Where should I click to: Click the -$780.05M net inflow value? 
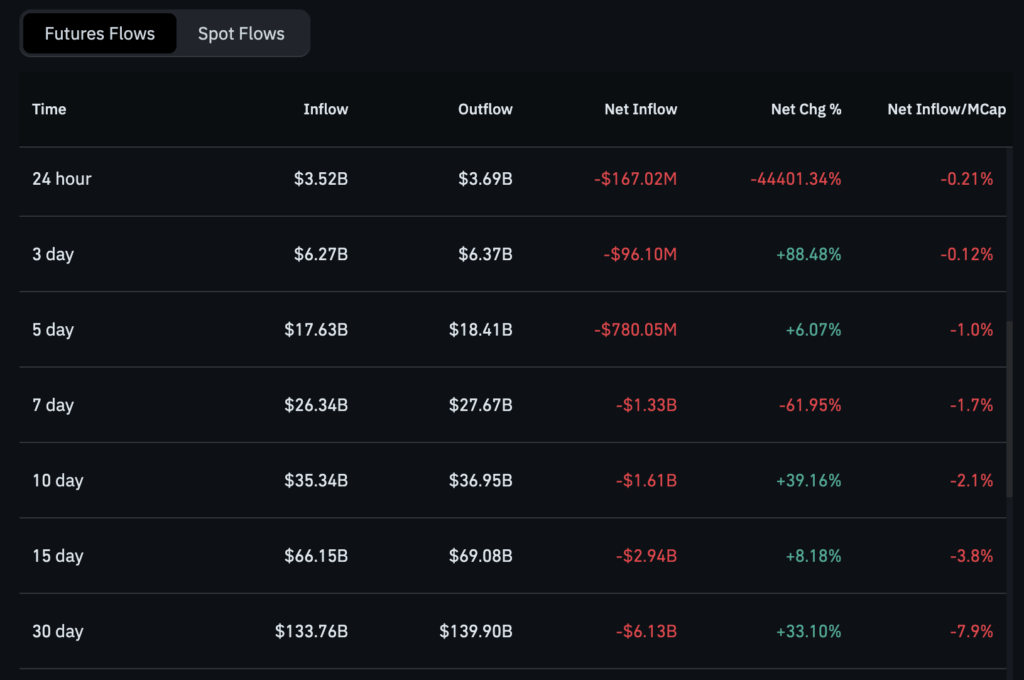click(x=635, y=330)
